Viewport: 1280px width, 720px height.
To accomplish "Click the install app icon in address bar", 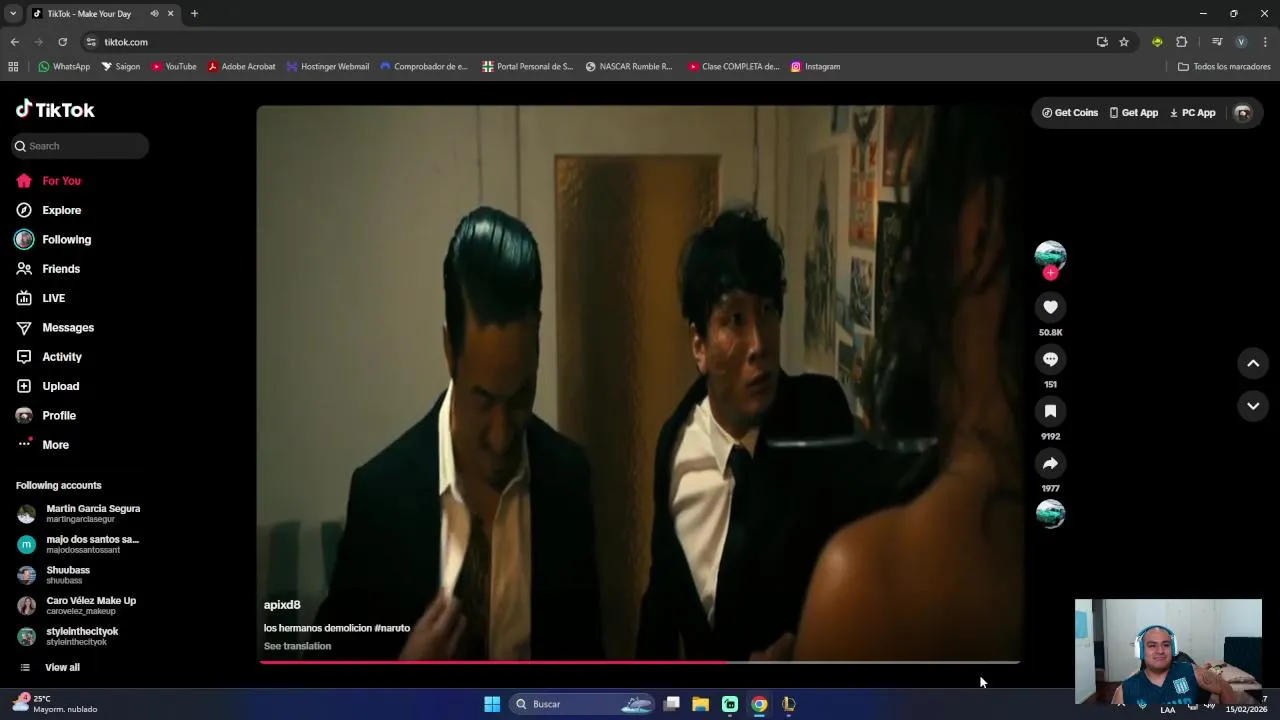I will click(x=1102, y=42).
